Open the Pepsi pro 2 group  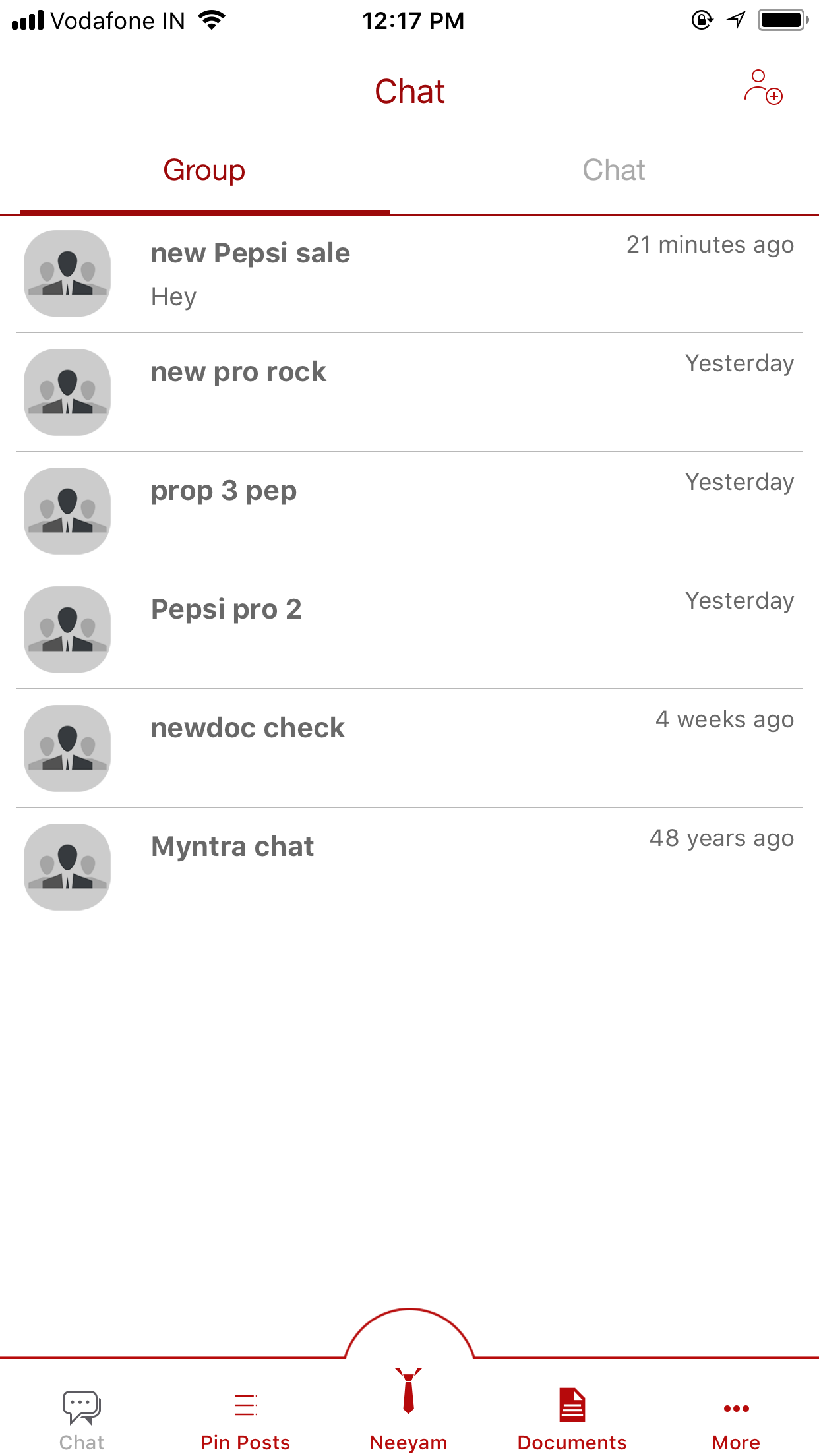click(x=226, y=610)
